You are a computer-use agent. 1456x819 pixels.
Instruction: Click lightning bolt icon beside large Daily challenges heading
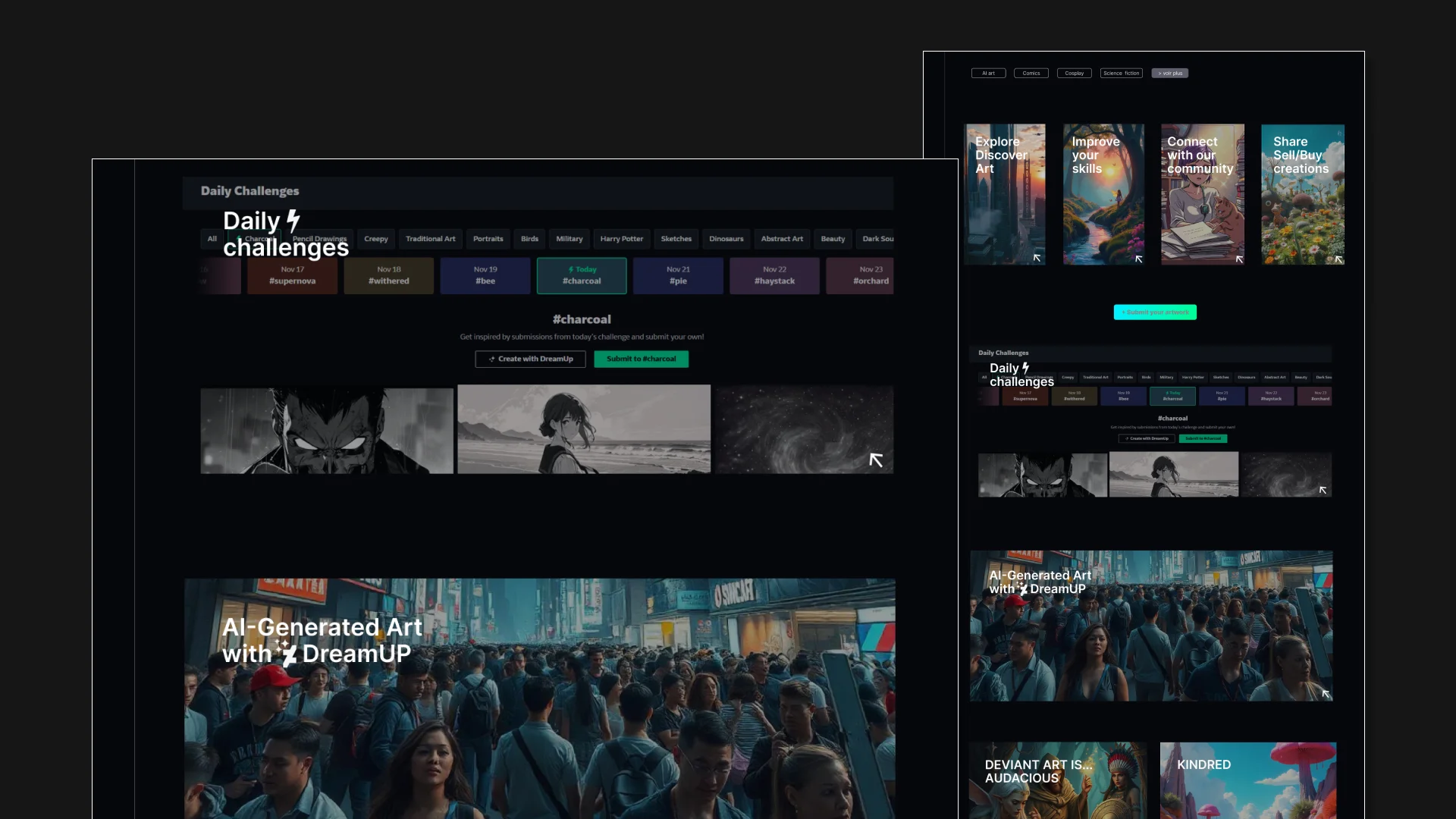[x=293, y=221]
